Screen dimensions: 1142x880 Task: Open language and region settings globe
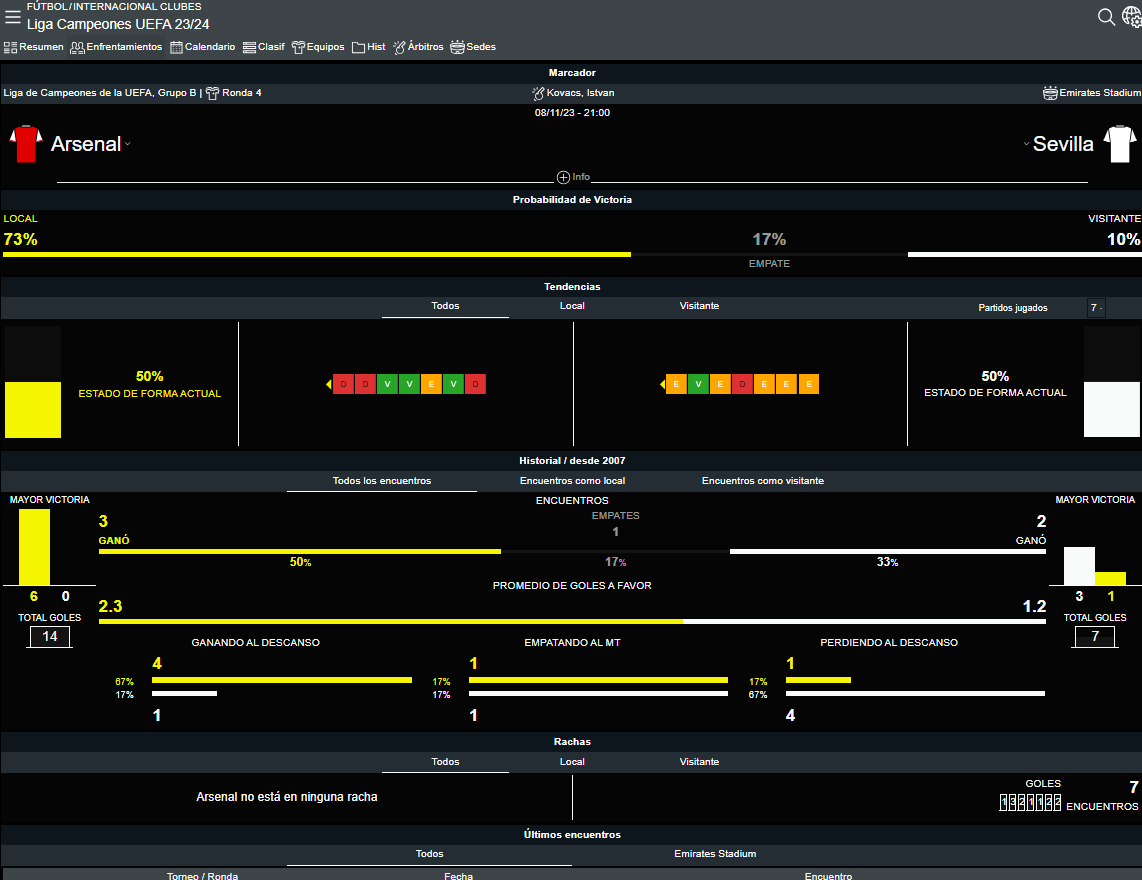point(1131,17)
